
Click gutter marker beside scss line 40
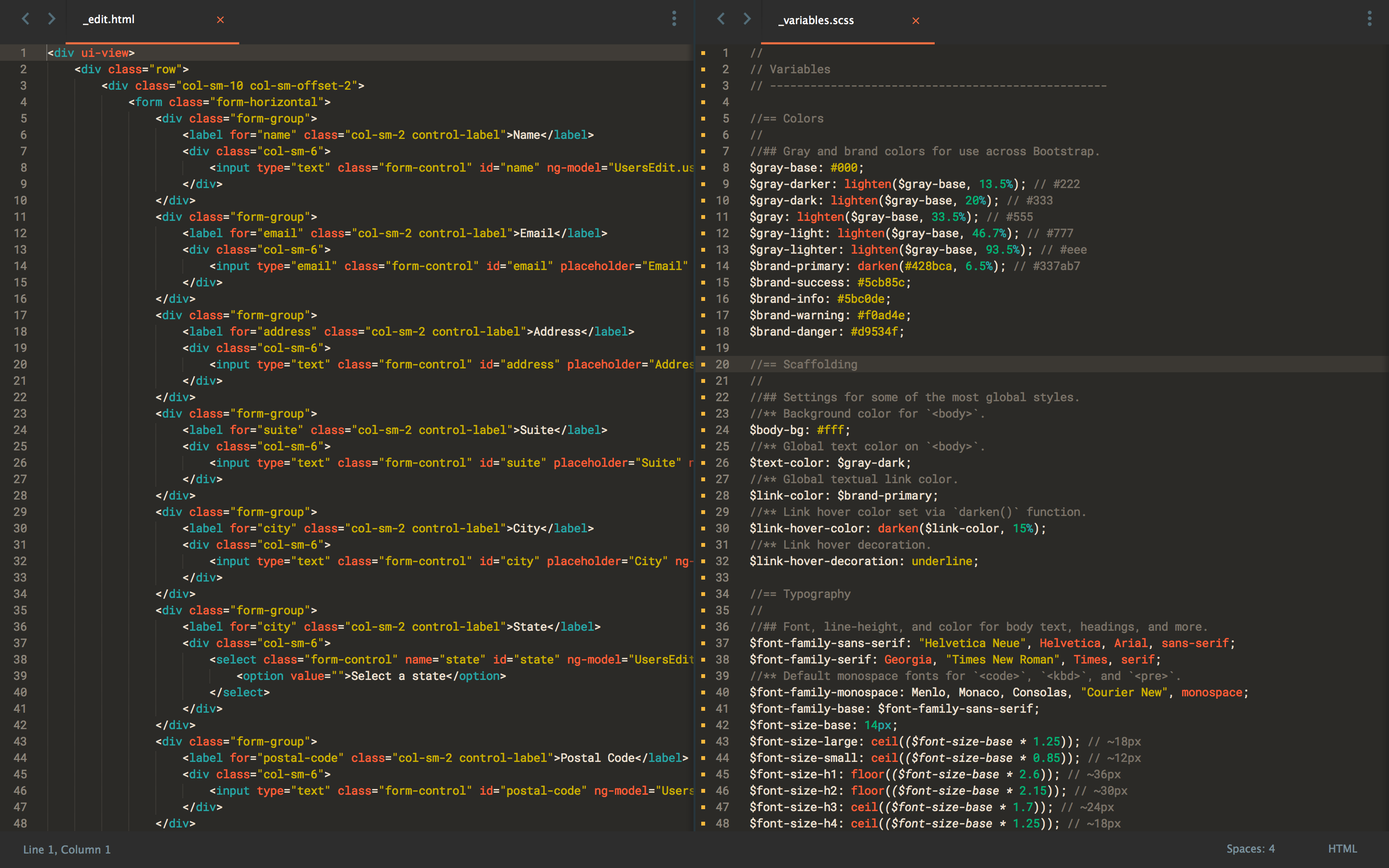click(703, 692)
